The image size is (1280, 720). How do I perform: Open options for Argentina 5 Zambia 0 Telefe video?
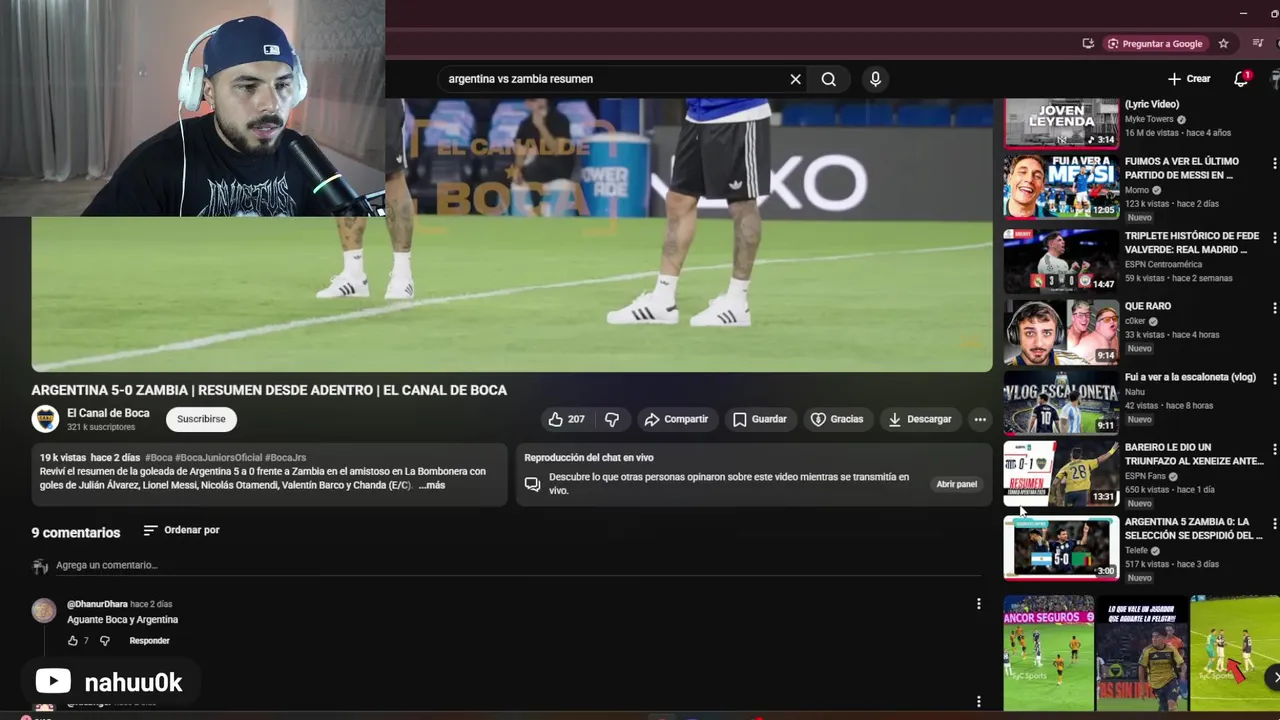pyautogui.click(x=1274, y=523)
